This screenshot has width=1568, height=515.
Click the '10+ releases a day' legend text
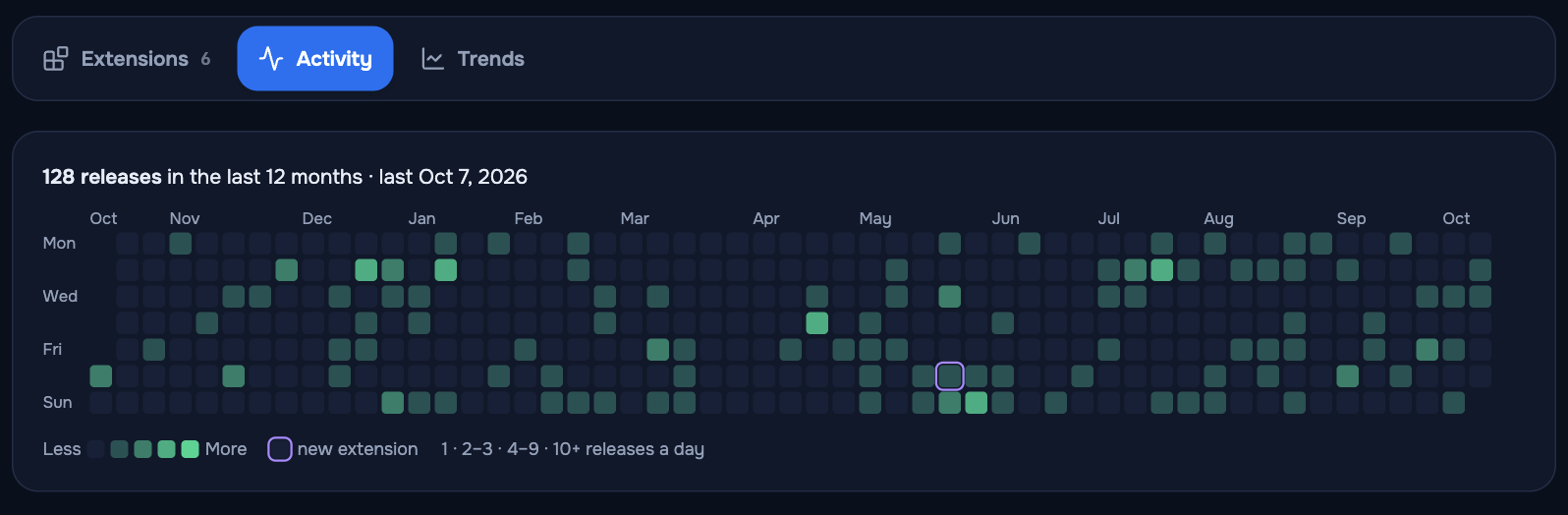coord(629,449)
